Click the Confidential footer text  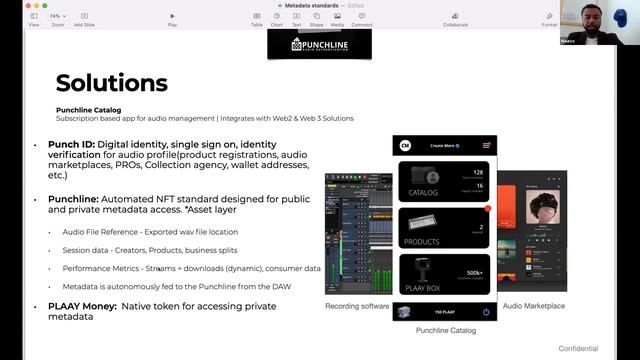(578, 348)
